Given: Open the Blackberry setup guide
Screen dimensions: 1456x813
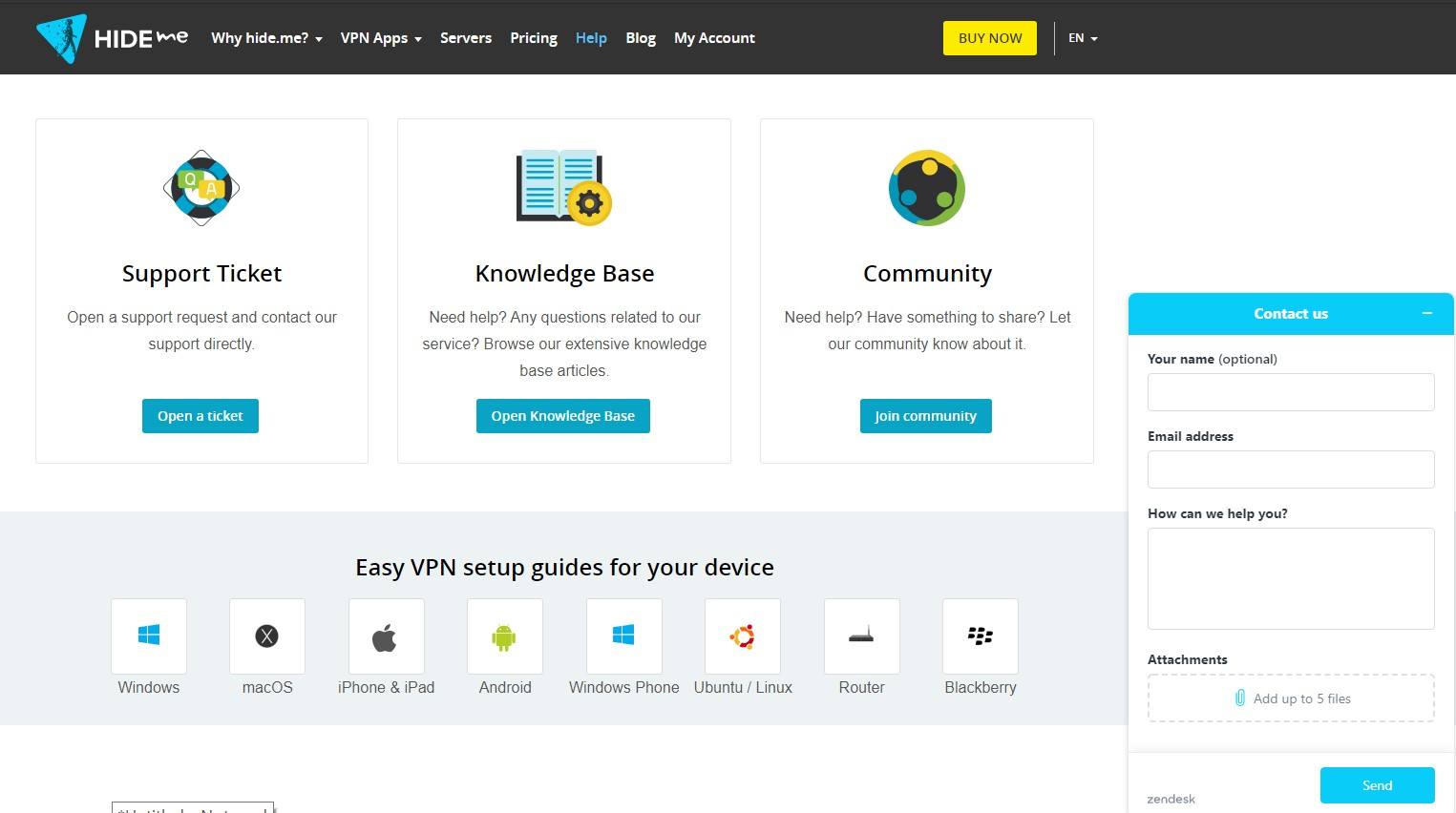Looking at the screenshot, I should pyautogui.click(x=980, y=636).
